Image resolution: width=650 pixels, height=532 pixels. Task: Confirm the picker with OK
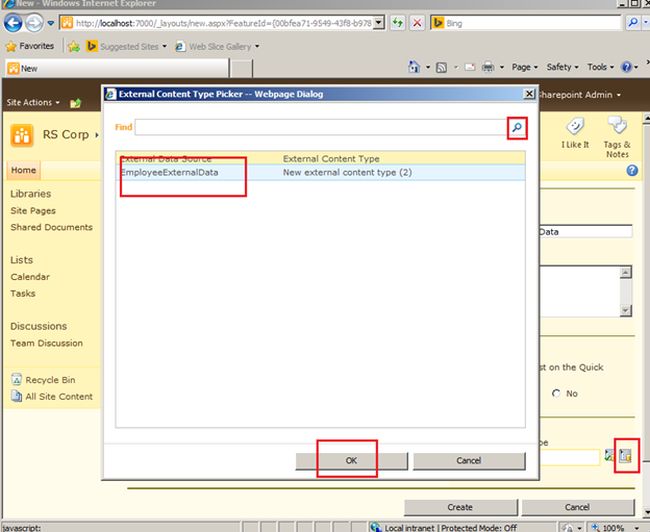click(351, 461)
